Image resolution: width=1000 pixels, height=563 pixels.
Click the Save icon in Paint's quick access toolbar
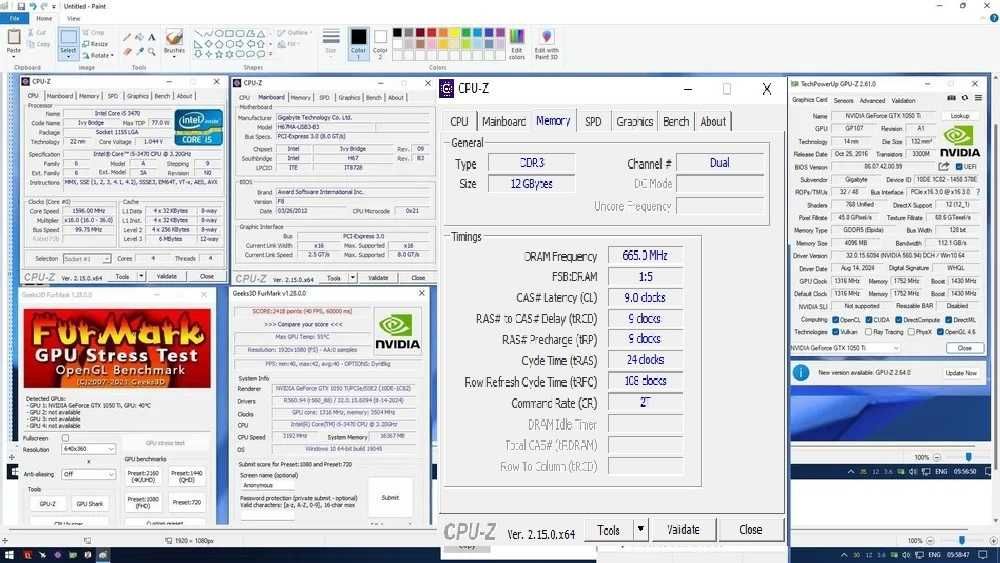[20, 6]
